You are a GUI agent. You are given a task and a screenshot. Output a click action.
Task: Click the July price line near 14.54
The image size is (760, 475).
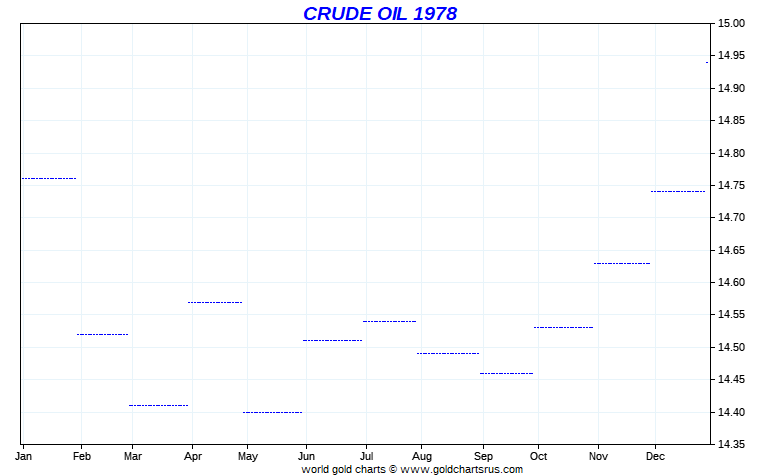click(x=389, y=321)
